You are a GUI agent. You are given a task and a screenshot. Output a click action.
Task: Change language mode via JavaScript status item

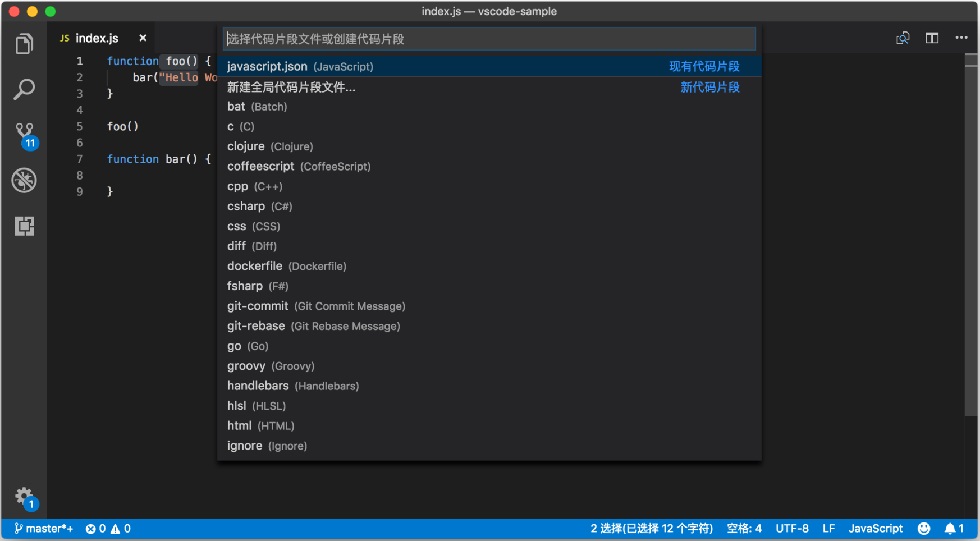coord(876,529)
